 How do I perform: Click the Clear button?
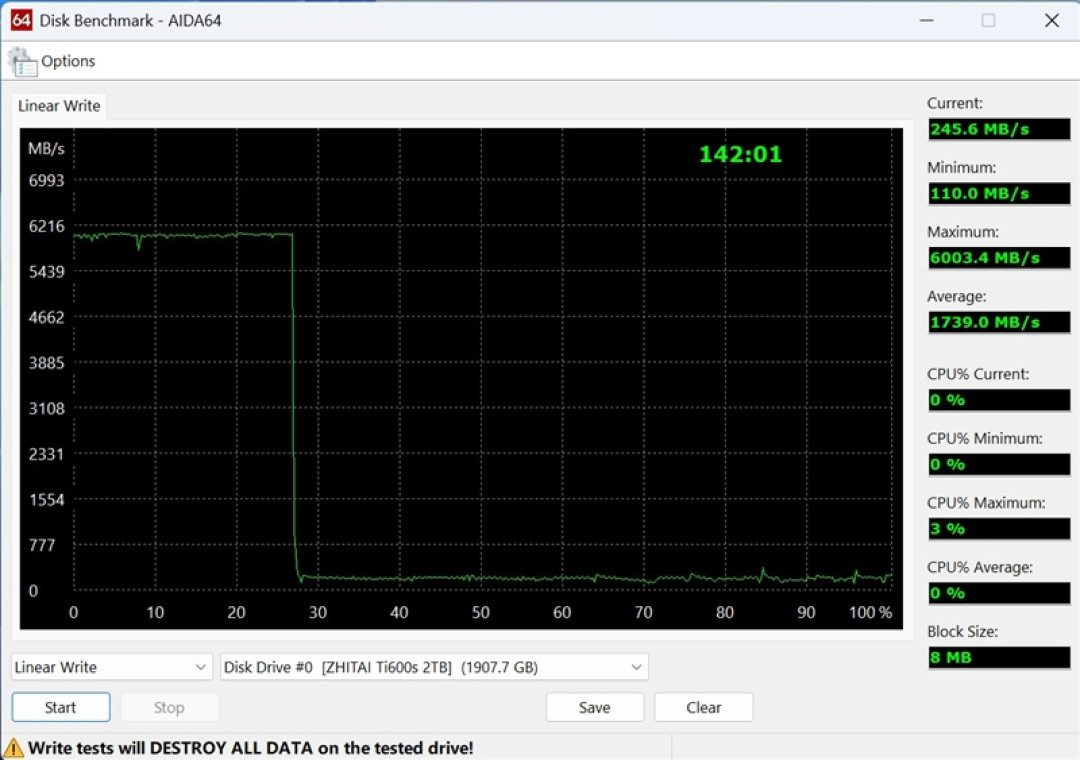(x=703, y=708)
